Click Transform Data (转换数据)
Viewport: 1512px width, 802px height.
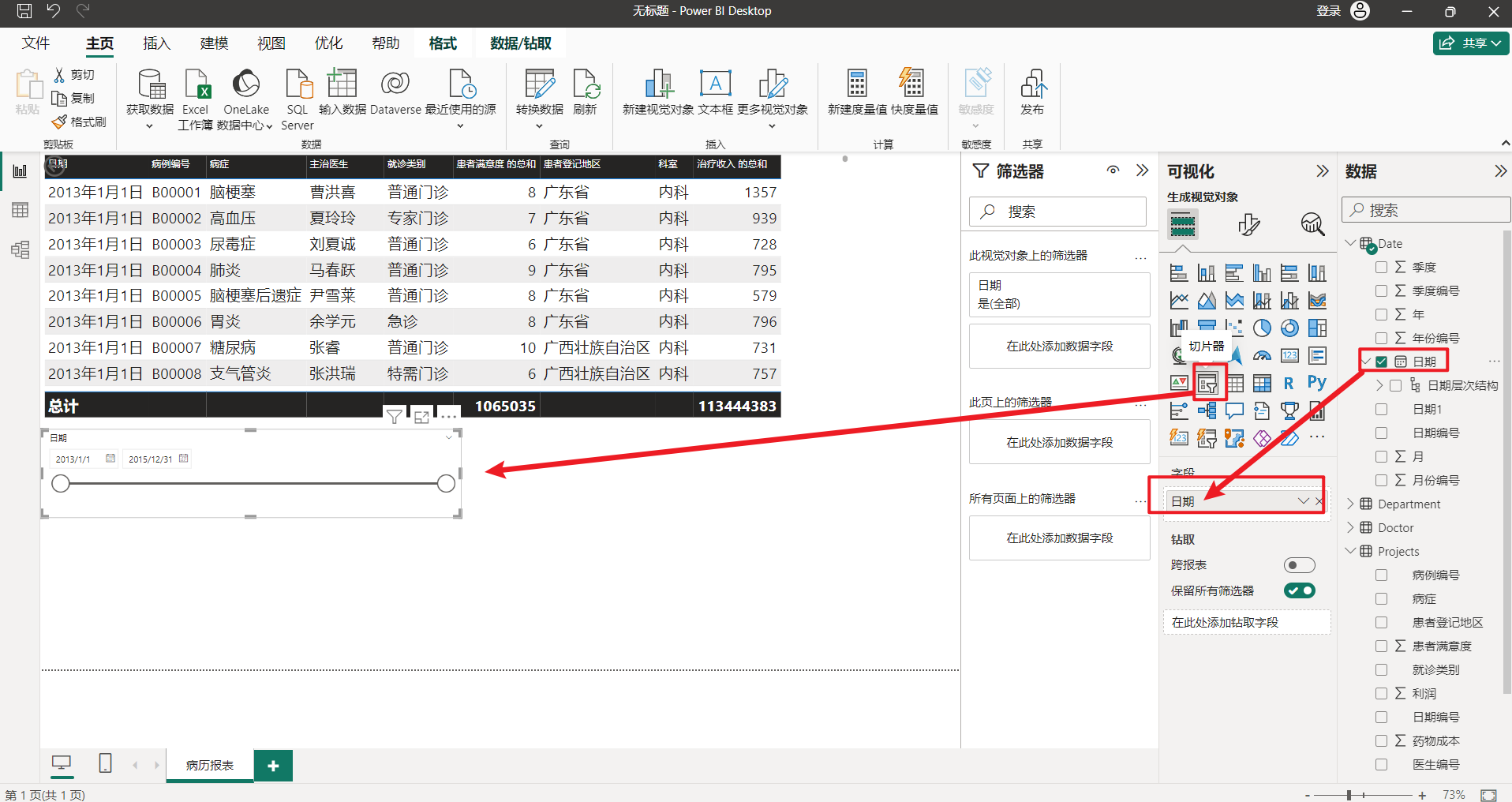click(x=540, y=98)
